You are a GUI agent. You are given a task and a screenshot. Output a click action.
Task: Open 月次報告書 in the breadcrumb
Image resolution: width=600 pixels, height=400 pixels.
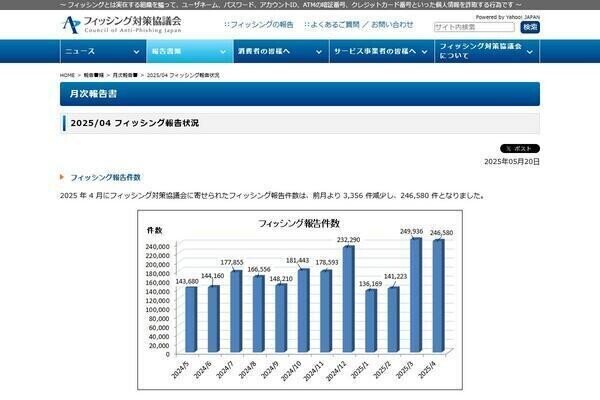(125, 75)
